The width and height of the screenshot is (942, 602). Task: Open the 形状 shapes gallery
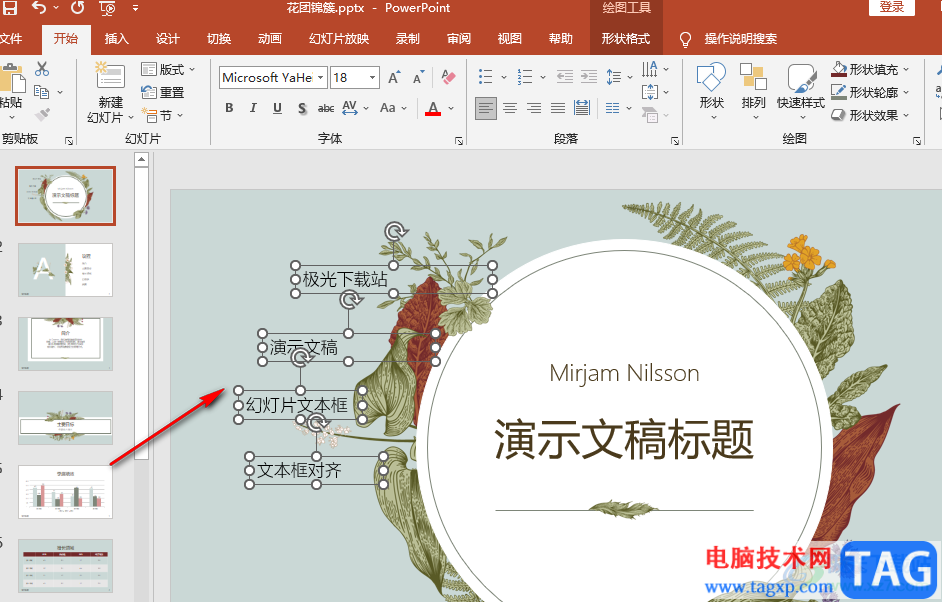[x=711, y=92]
